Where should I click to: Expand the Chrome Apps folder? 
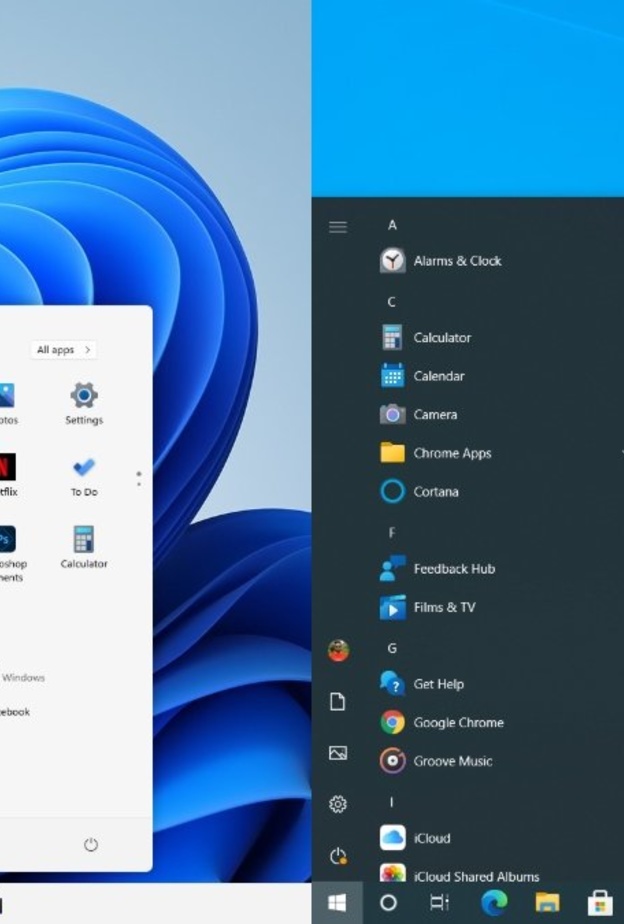click(452, 453)
